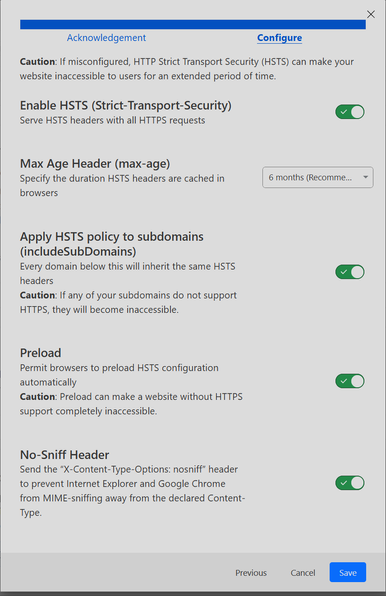The image size is (386, 596).
Task: Cancel the HSTS configuration
Action: (303, 572)
